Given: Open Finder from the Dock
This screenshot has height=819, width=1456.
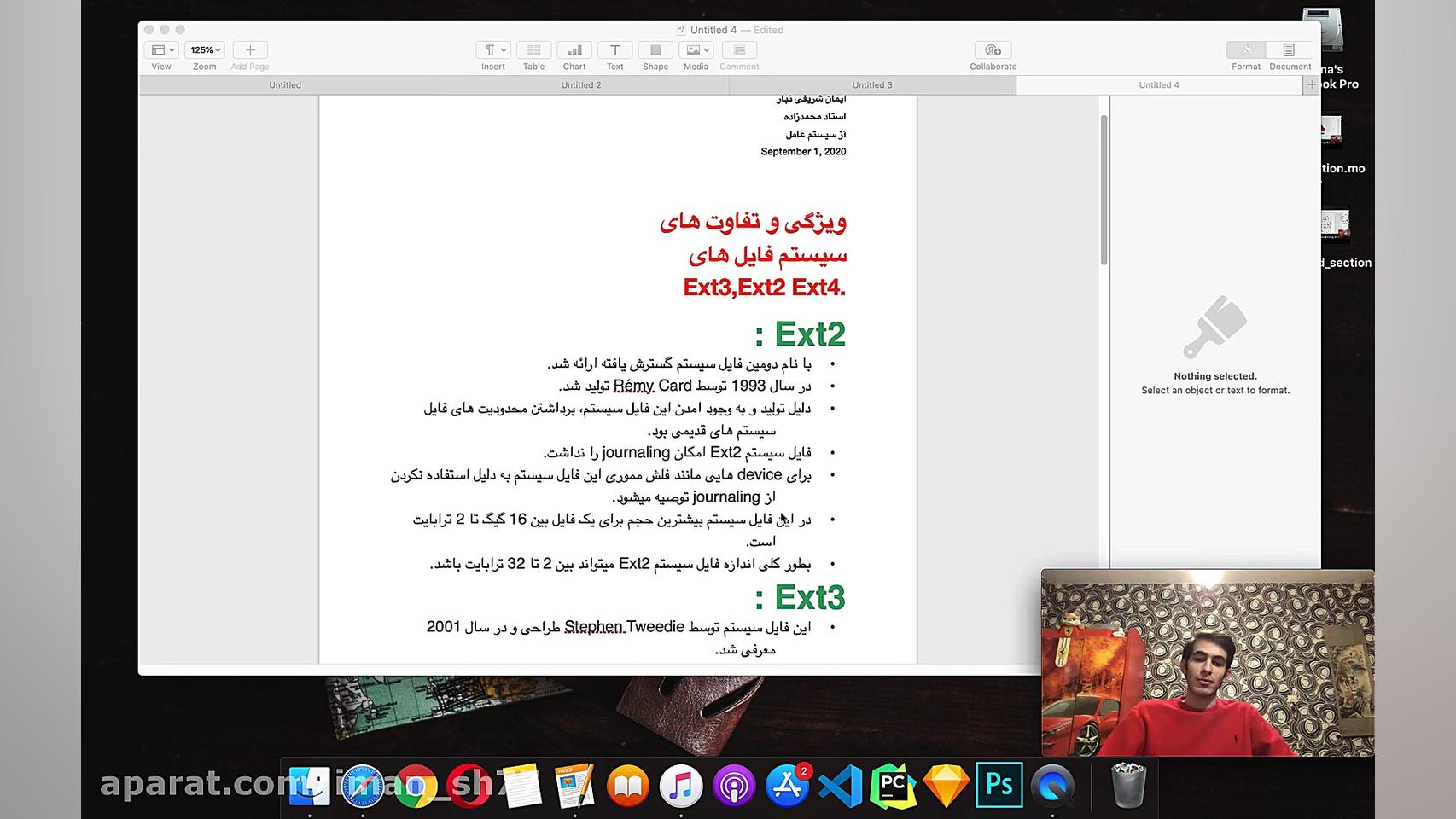Looking at the screenshot, I should [x=309, y=786].
